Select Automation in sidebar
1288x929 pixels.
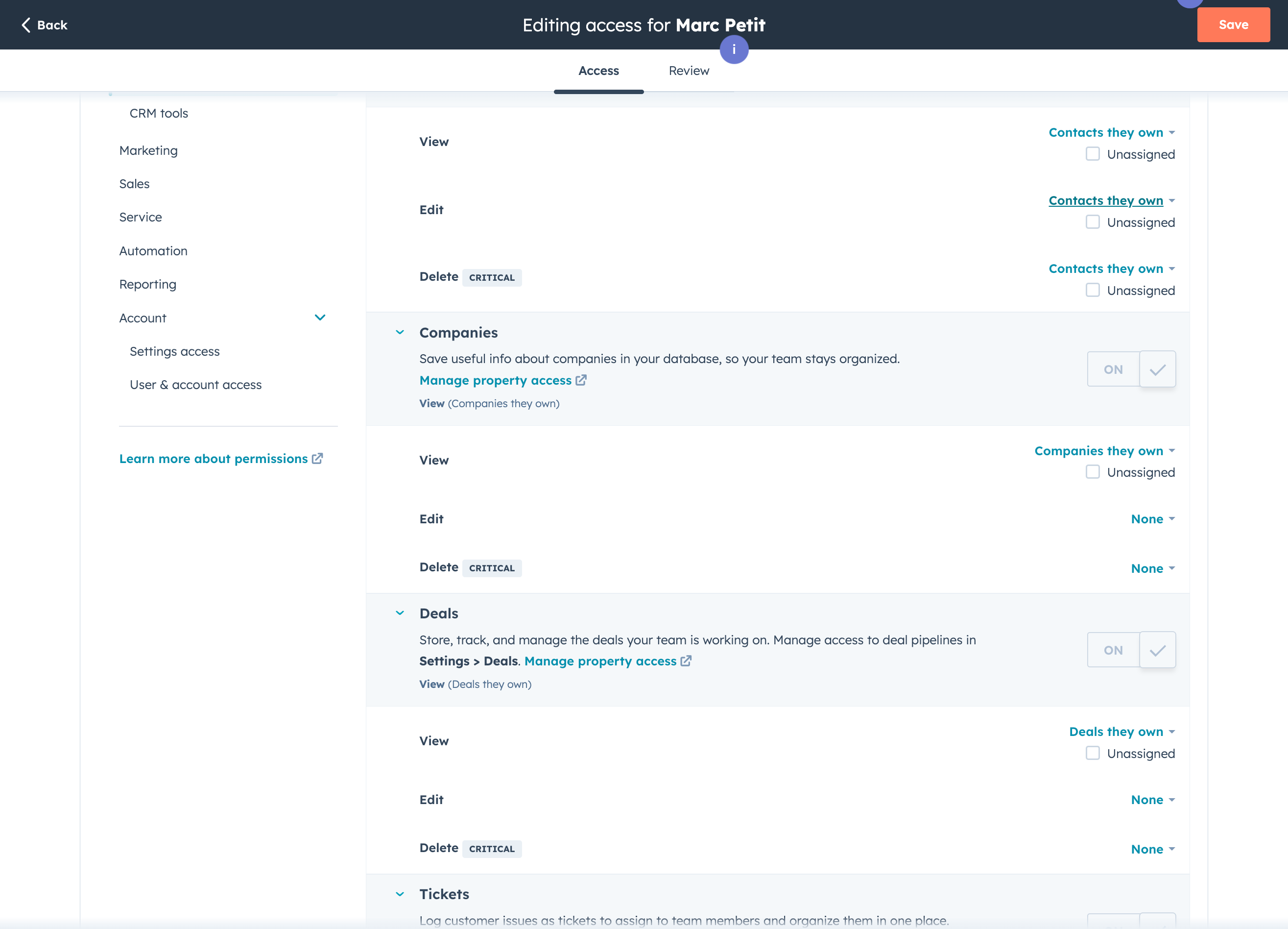(153, 251)
